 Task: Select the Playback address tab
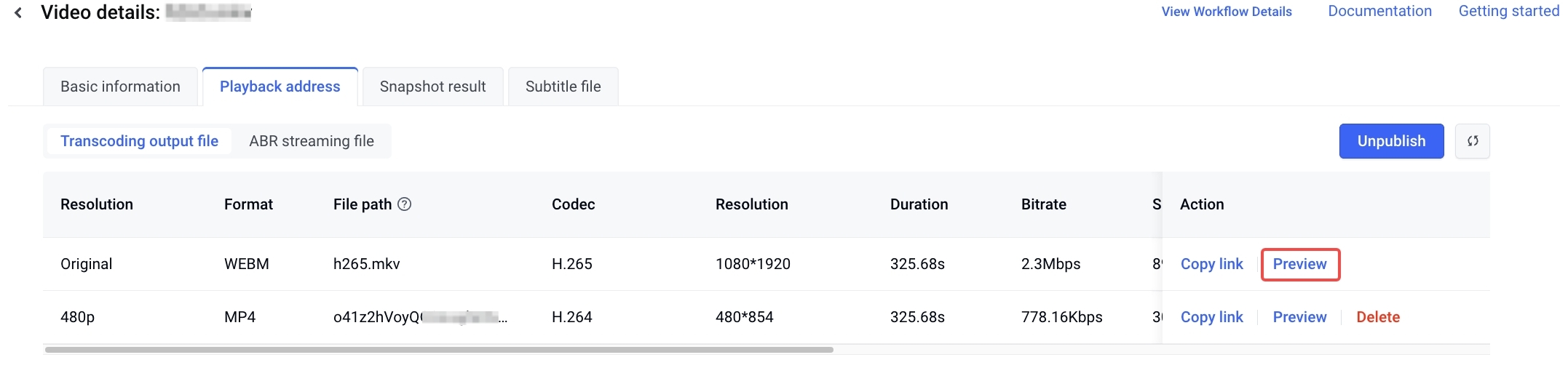click(x=280, y=87)
